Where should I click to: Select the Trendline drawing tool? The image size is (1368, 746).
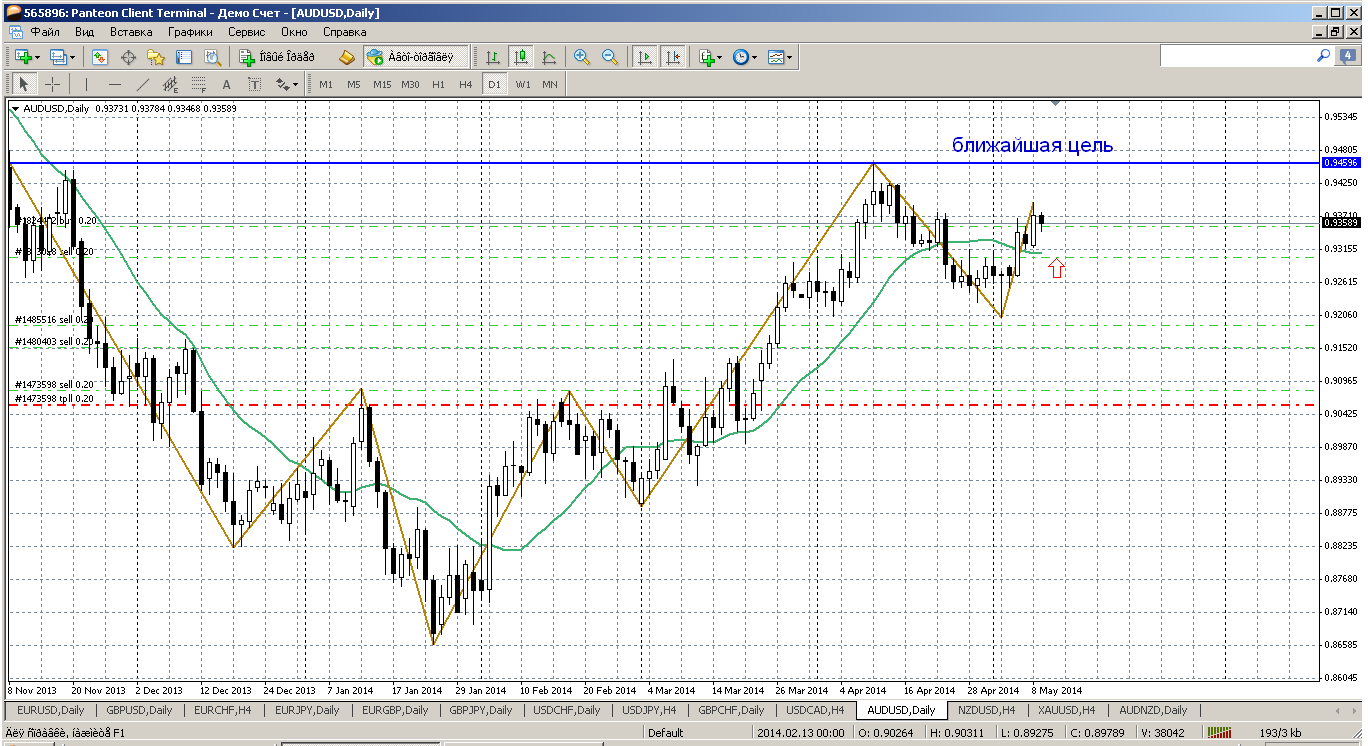[142, 84]
